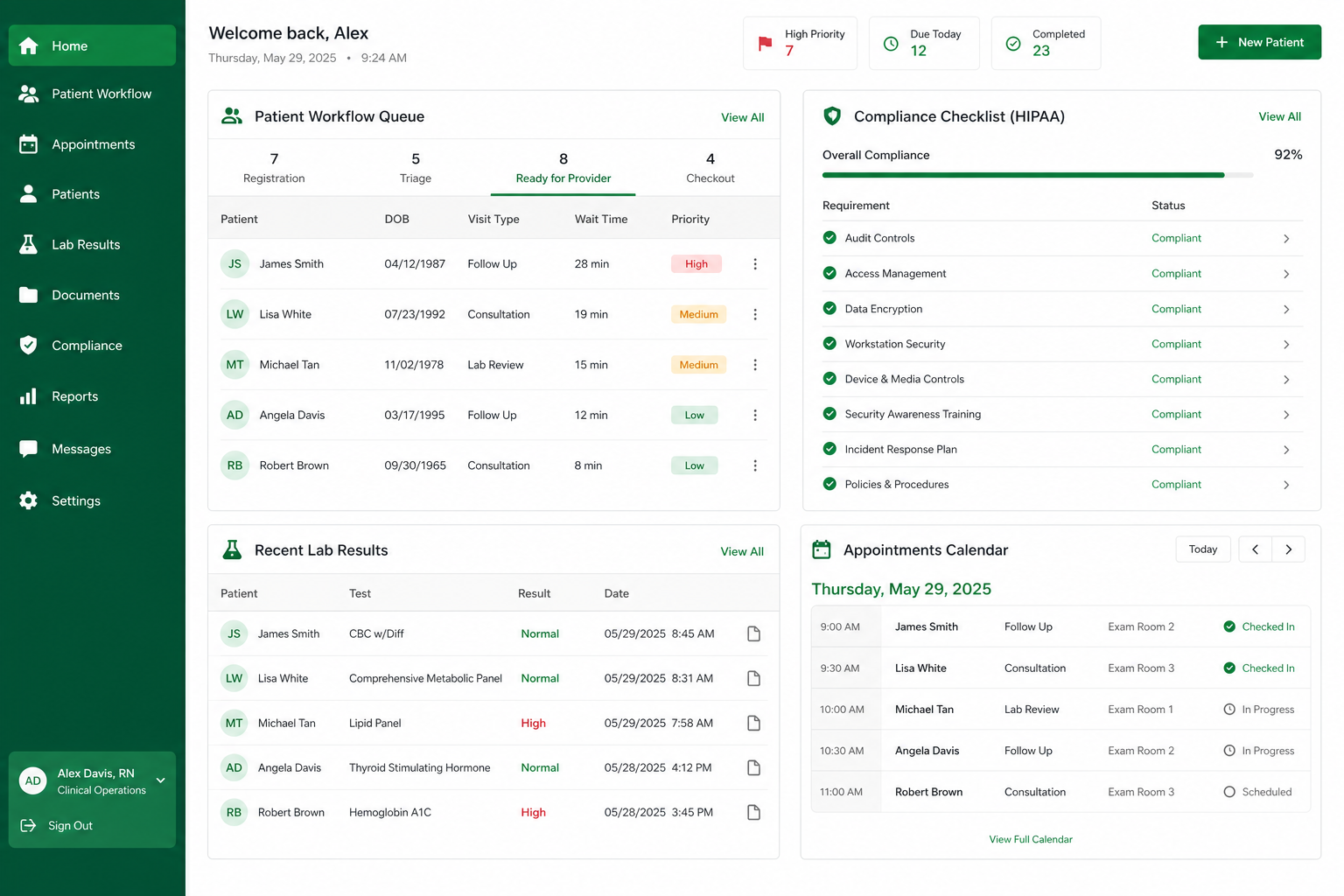Click the Overall Compliance progress bar

1038,175
